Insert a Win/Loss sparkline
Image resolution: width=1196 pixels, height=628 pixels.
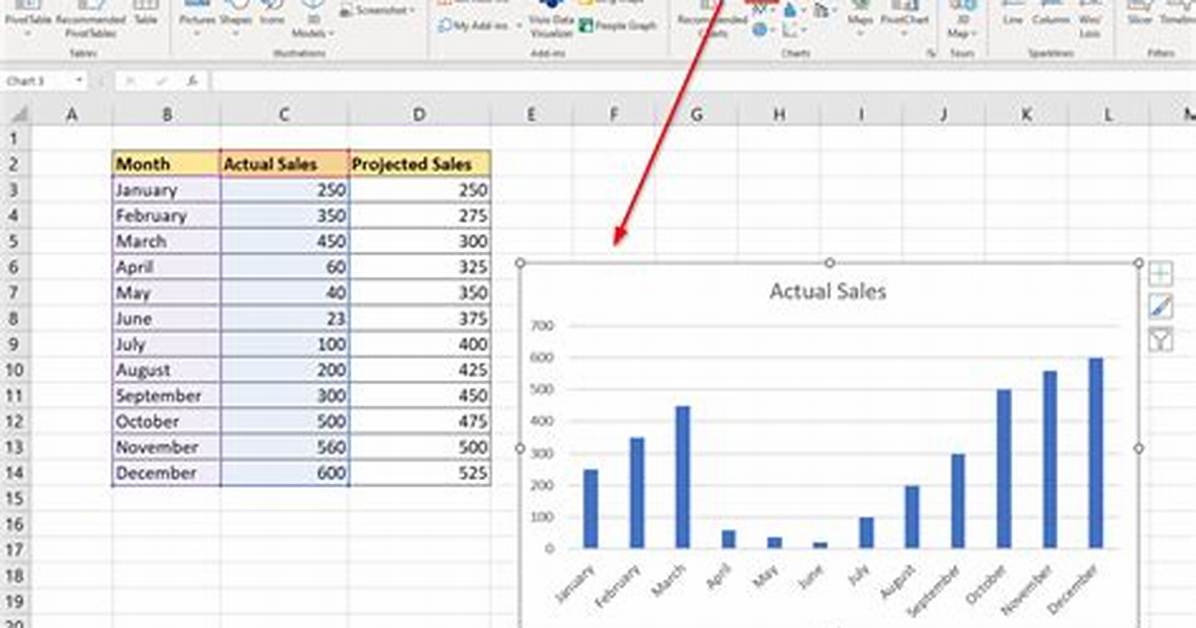click(1090, 19)
